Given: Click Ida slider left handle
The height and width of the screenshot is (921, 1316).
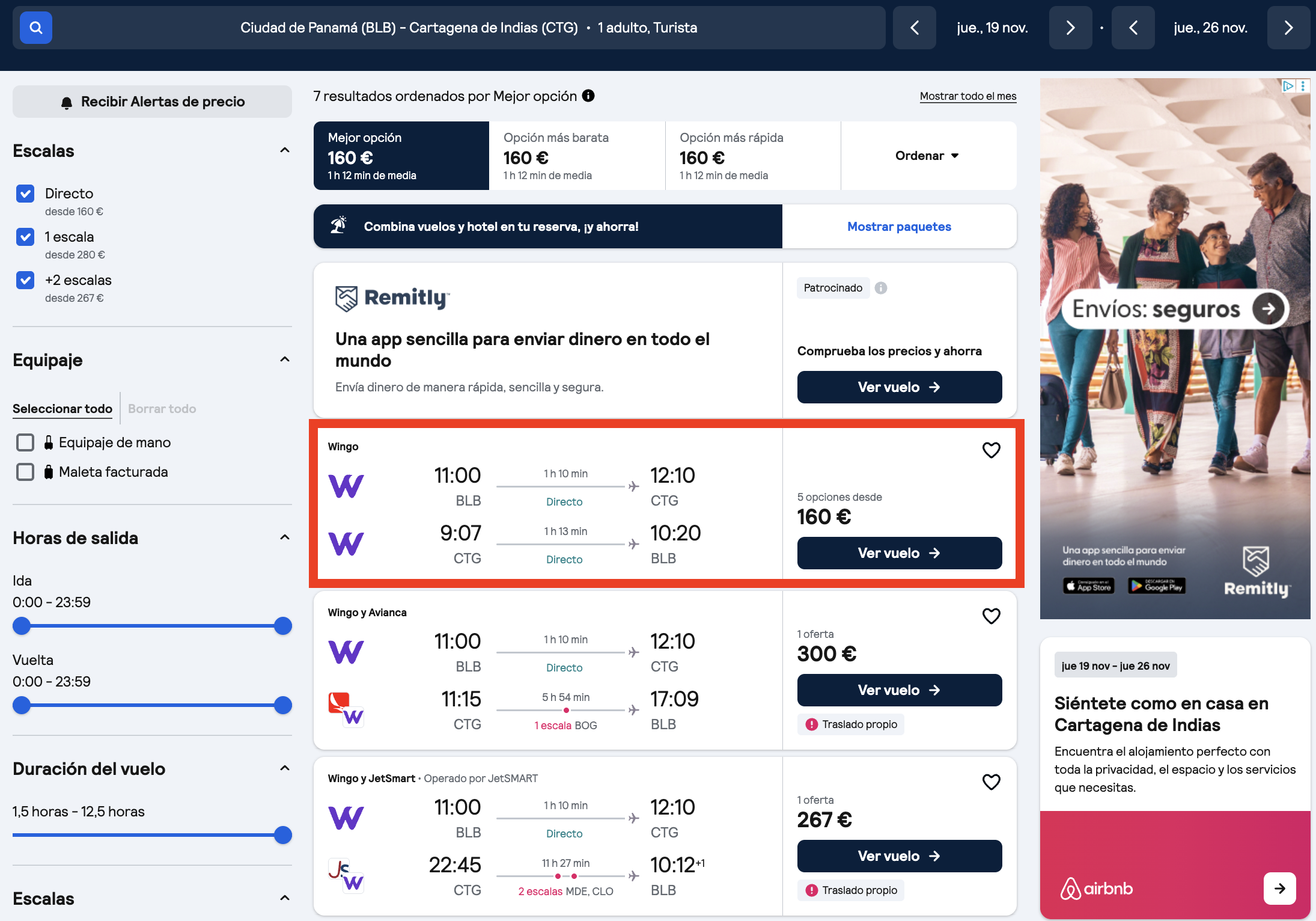Looking at the screenshot, I should point(22,626).
